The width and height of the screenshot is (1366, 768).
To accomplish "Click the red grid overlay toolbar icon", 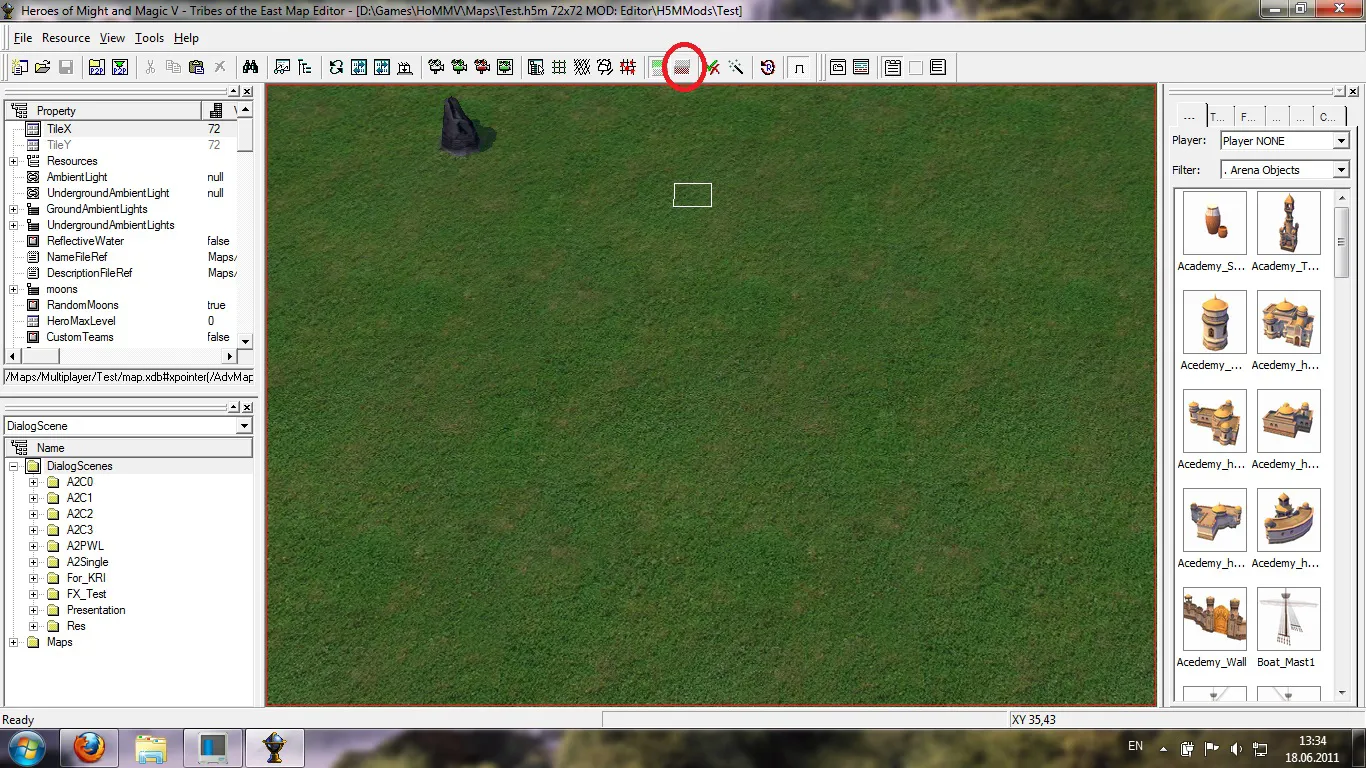I will pos(628,67).
